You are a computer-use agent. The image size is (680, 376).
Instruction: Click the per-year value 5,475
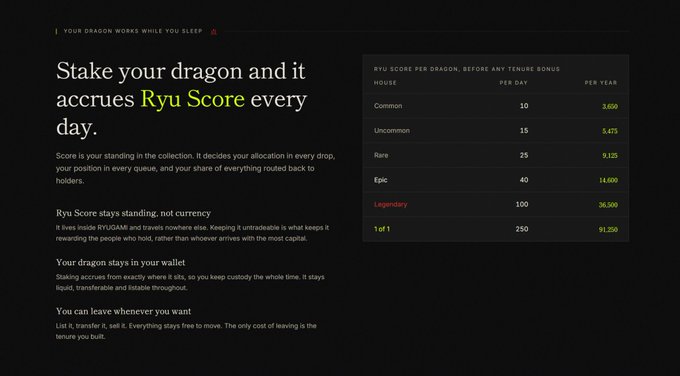(610, 131)
